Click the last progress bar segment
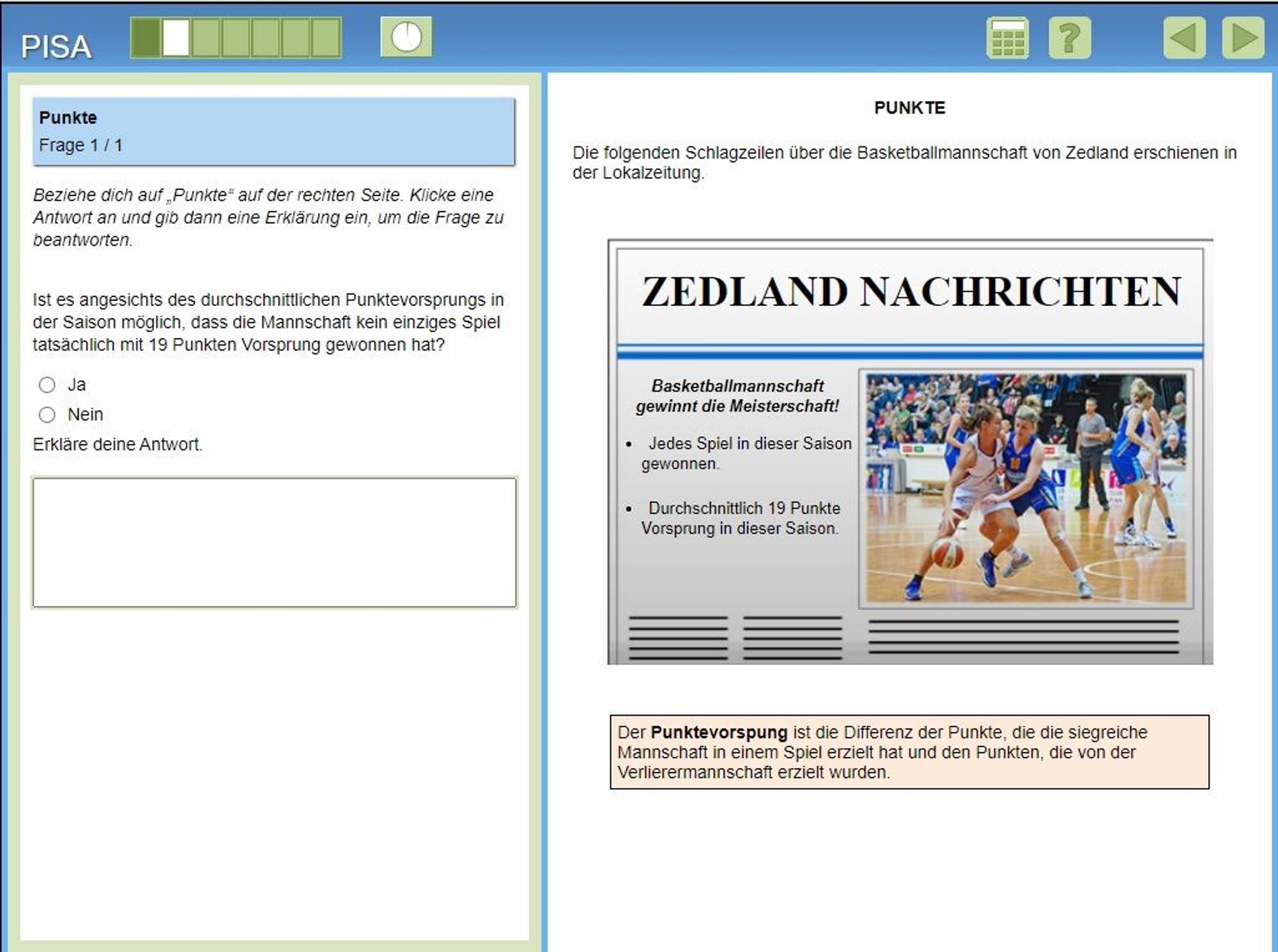The height and width of the screenshot is (952, 1278). pyautogui.click(x=326, y=38)
